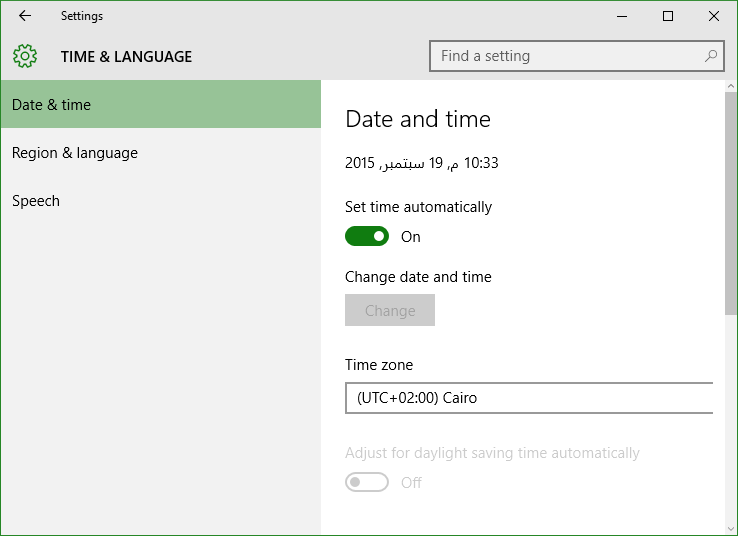
Task: Click the current date and time text
Action: tap(421, 163)
